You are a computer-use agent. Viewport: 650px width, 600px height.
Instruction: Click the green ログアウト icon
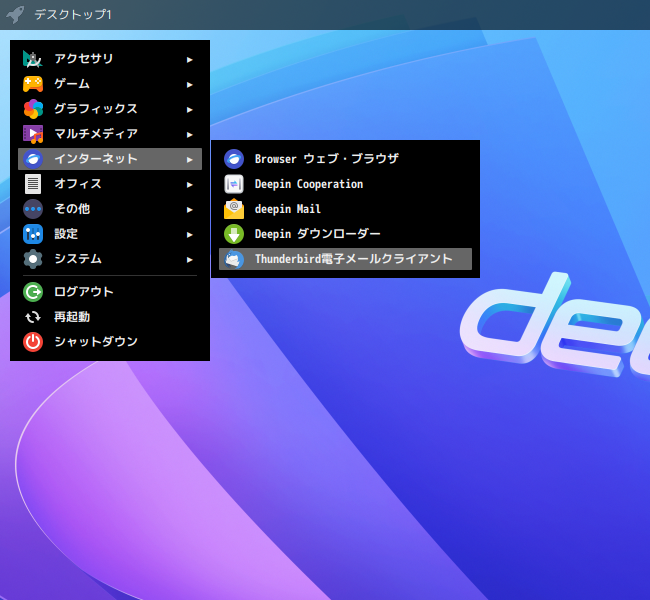pyautogui.click(x=33, y=292)
